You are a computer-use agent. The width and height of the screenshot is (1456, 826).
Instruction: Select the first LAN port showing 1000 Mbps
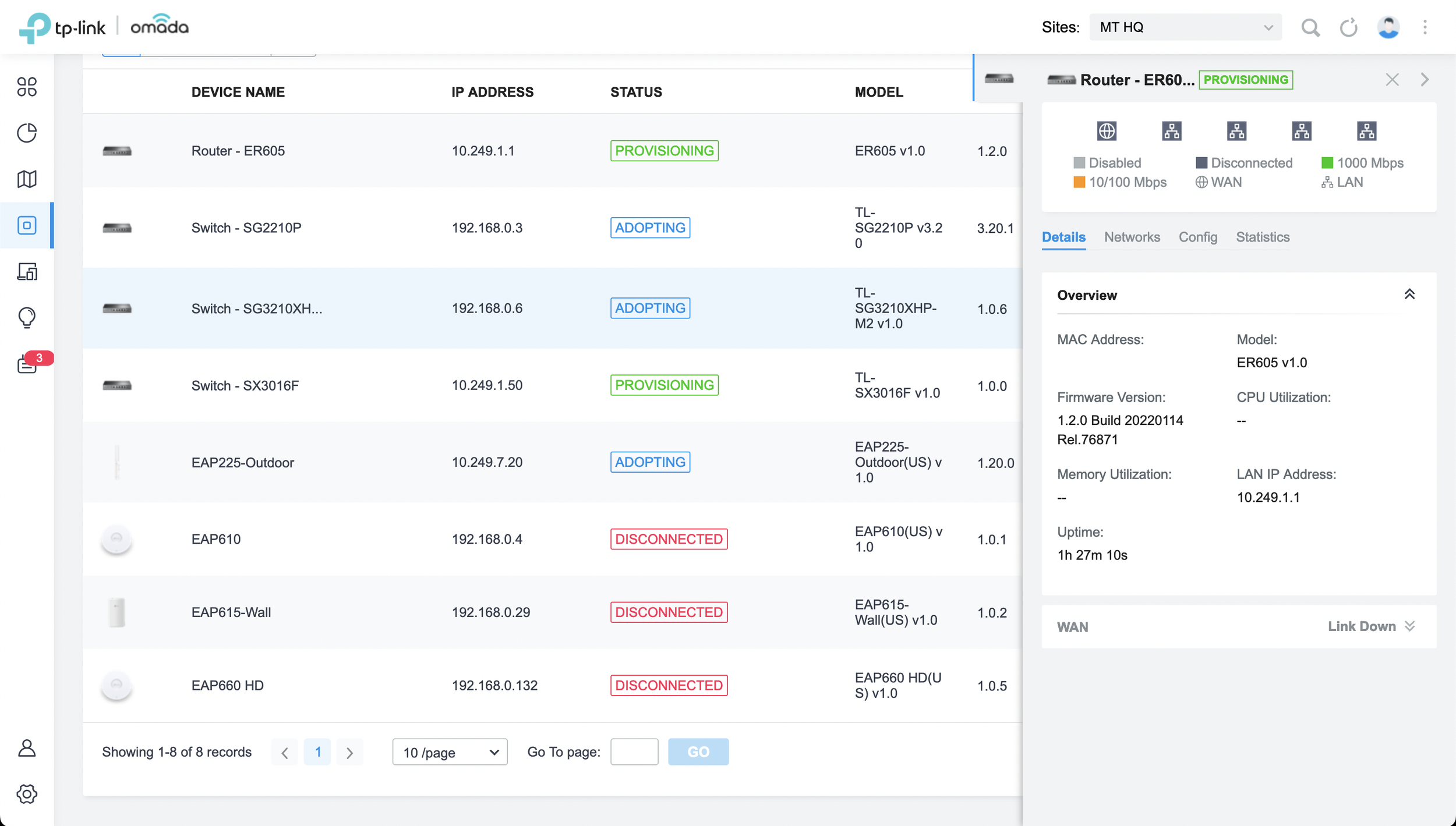1171,130
